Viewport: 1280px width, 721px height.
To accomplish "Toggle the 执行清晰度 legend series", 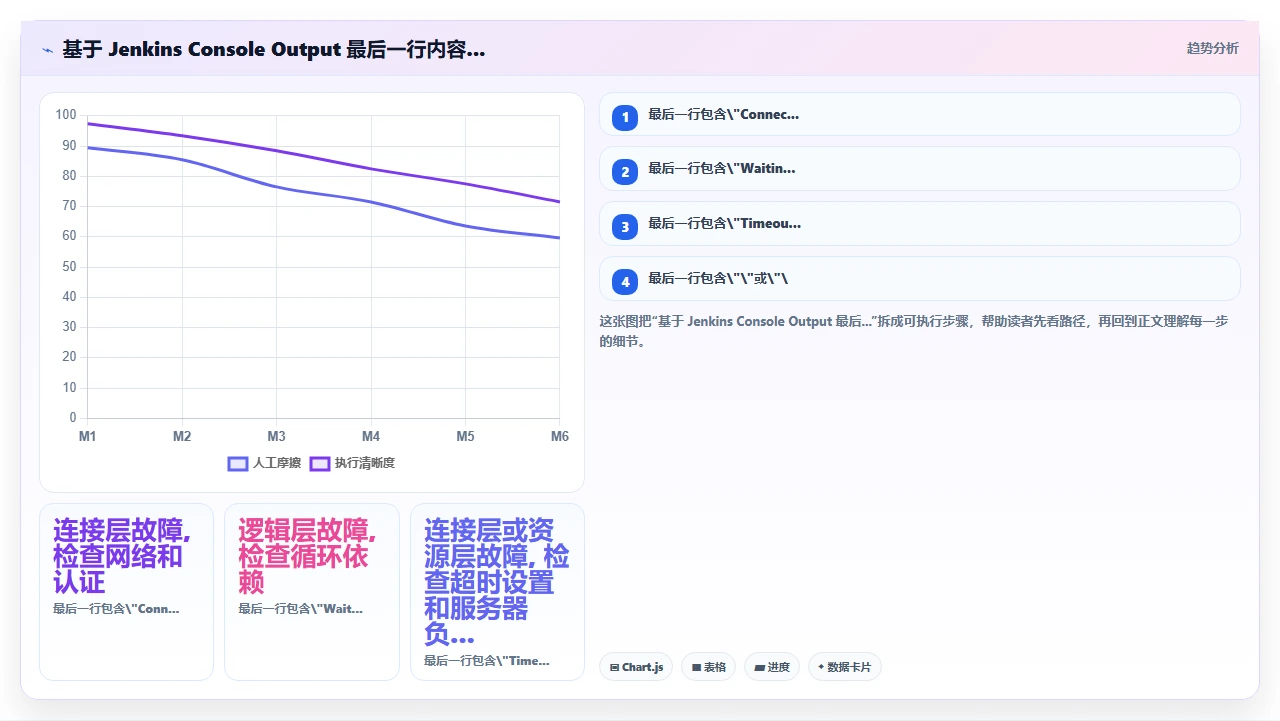I will coord(352,463).
